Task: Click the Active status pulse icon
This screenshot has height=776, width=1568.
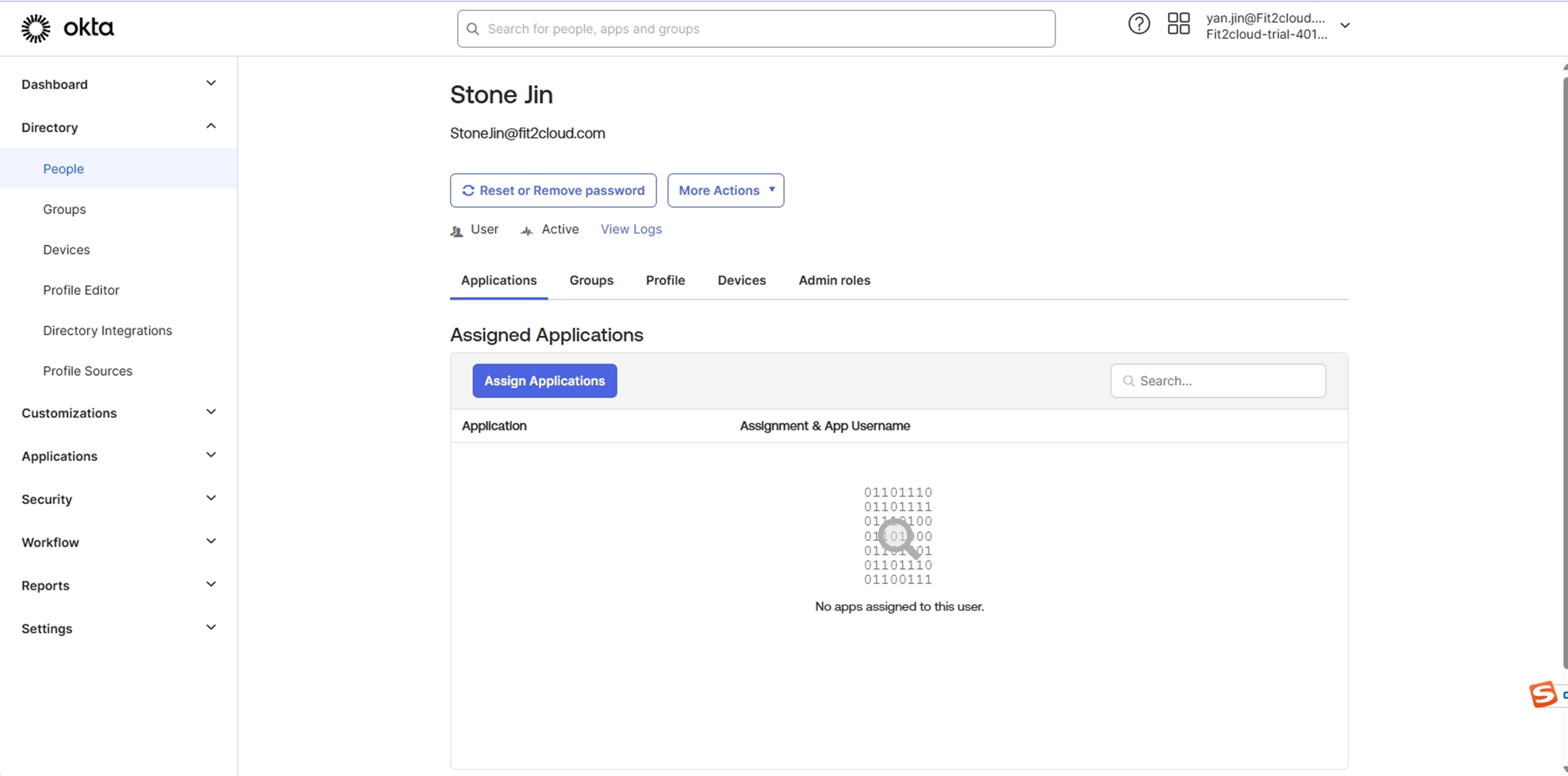Action: [x=527, y=231]
